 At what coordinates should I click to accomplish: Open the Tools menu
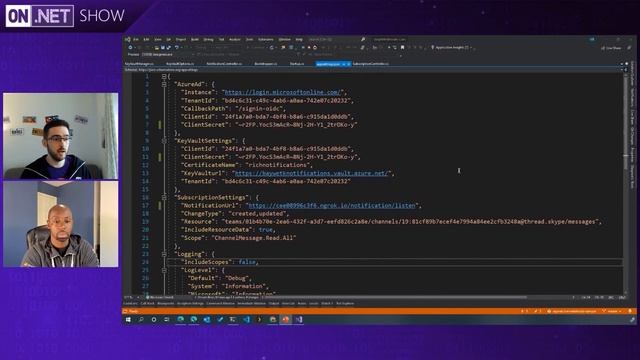249,40
